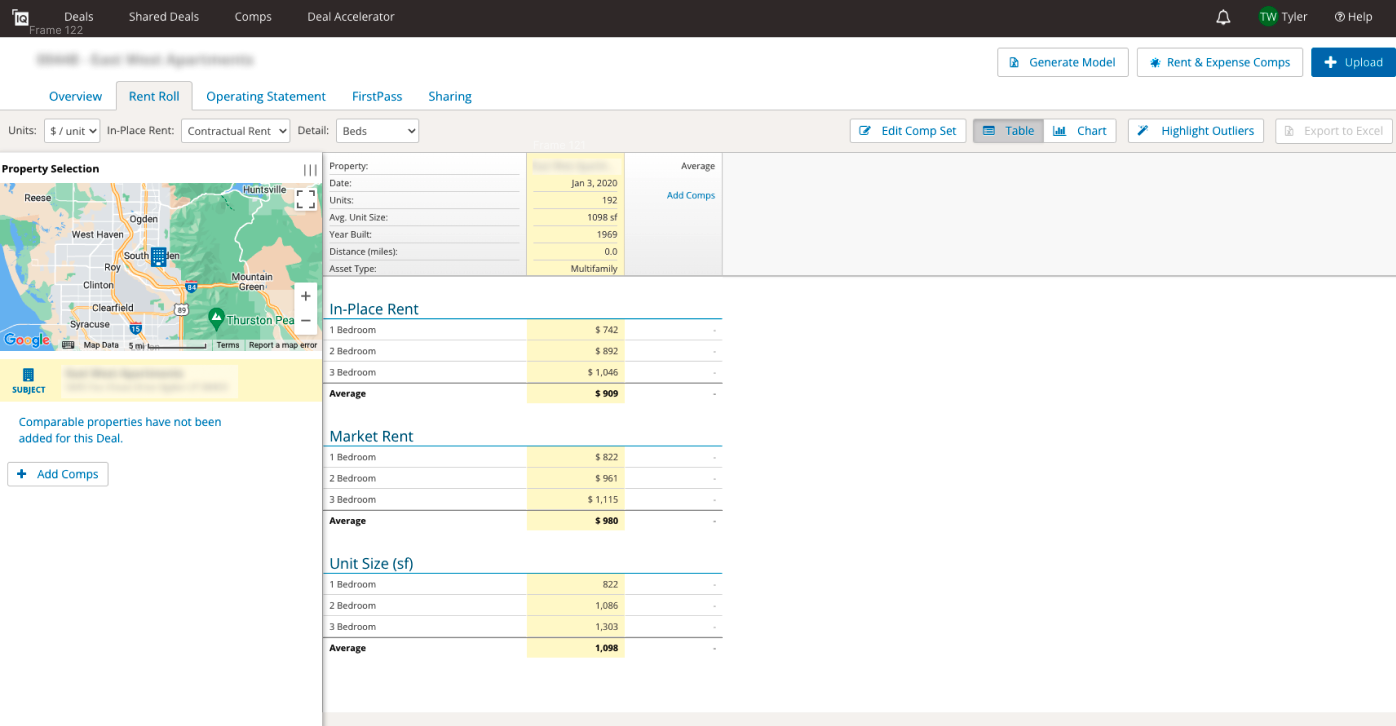Click the Unit Size (sf) section heading
The width and height of the screenshot is (1396, 726).
tap(371, 563)
